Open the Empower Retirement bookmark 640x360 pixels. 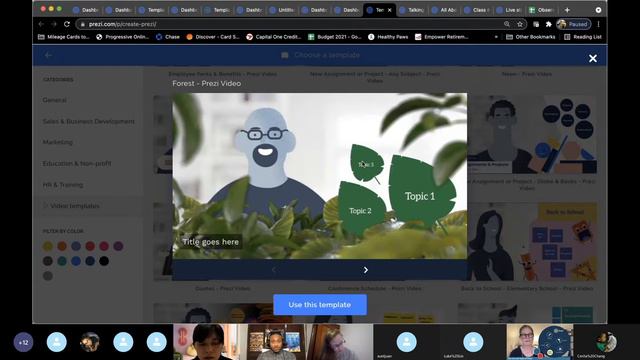pos(441,37)
